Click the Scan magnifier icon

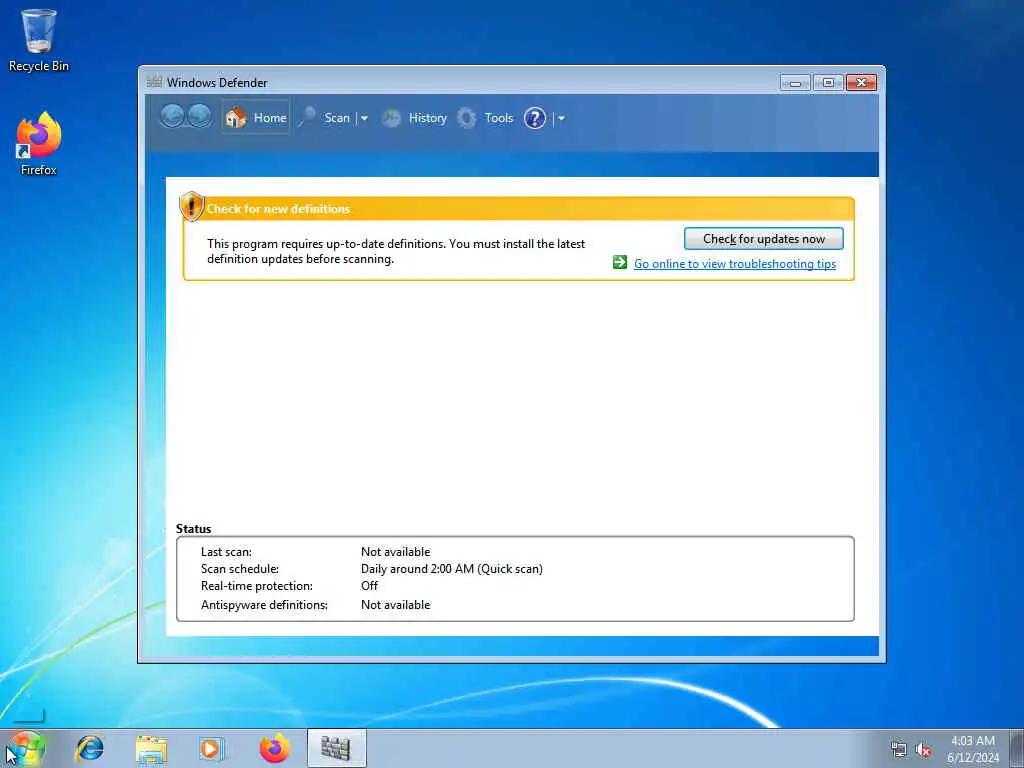(307, 118)
